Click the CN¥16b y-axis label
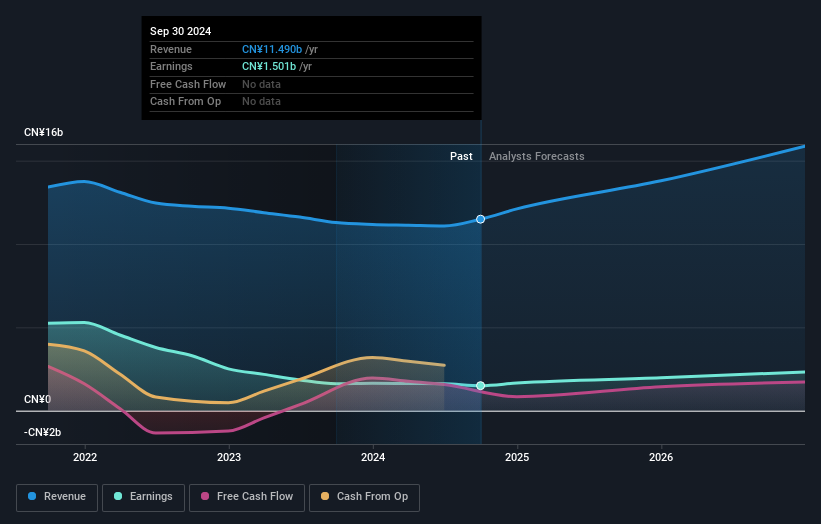821x524 pixels. (43, 132)
